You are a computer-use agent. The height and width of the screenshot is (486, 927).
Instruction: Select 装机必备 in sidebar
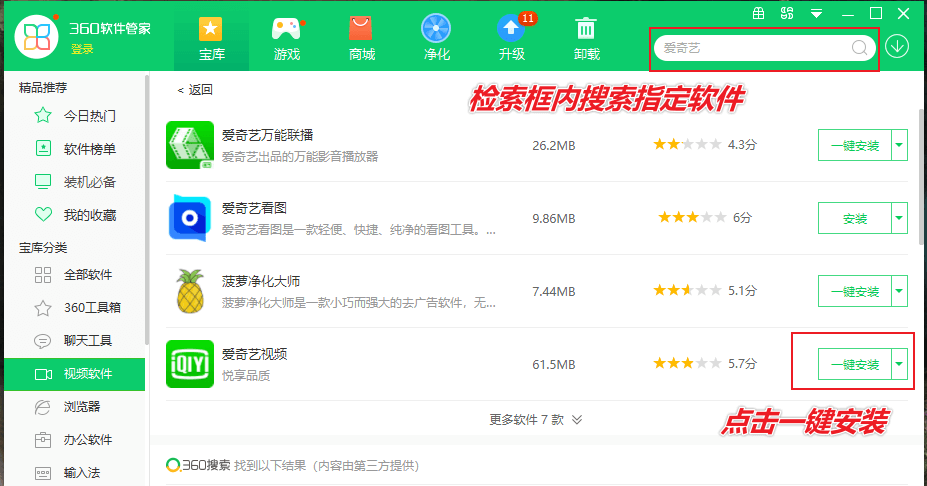90,182
